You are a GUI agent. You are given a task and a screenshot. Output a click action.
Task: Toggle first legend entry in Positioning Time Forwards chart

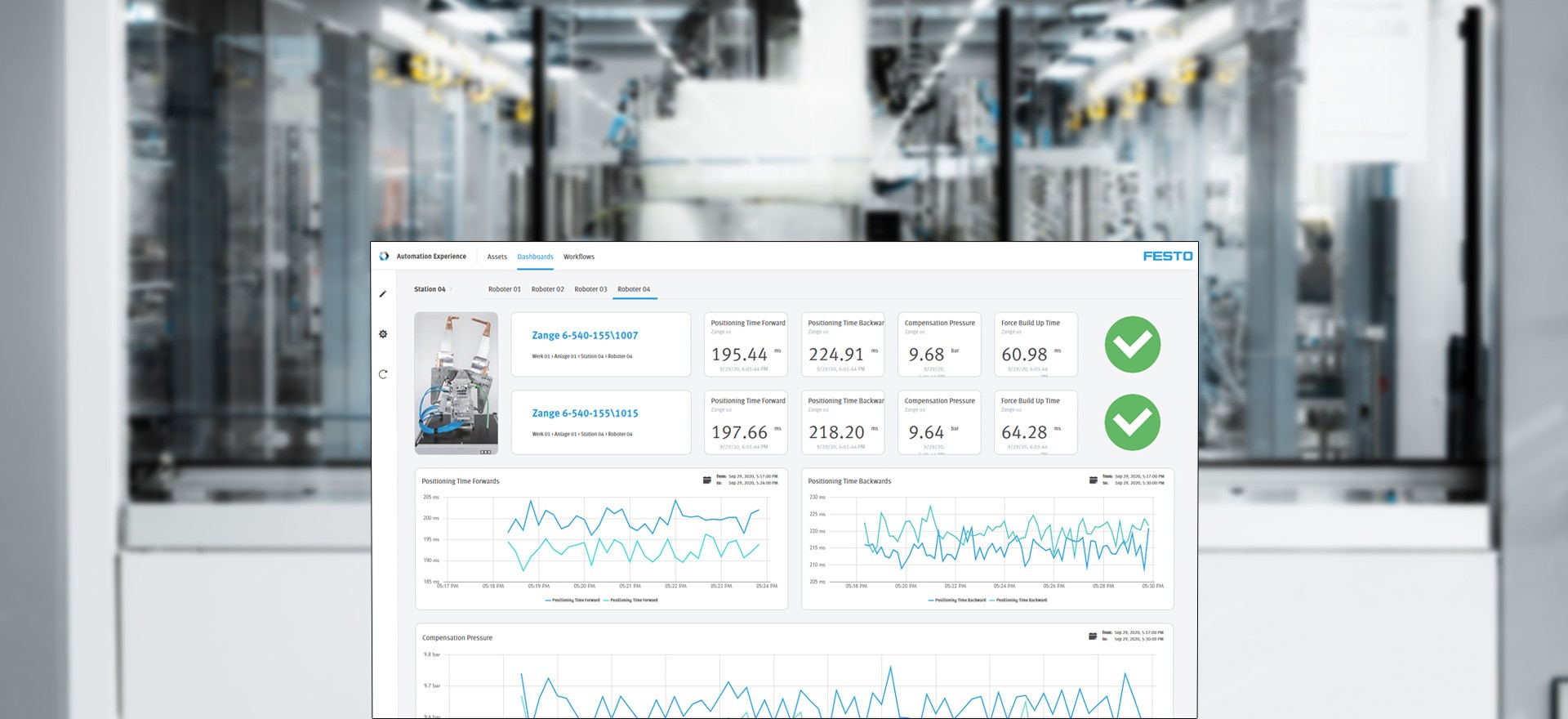[572, 601]
